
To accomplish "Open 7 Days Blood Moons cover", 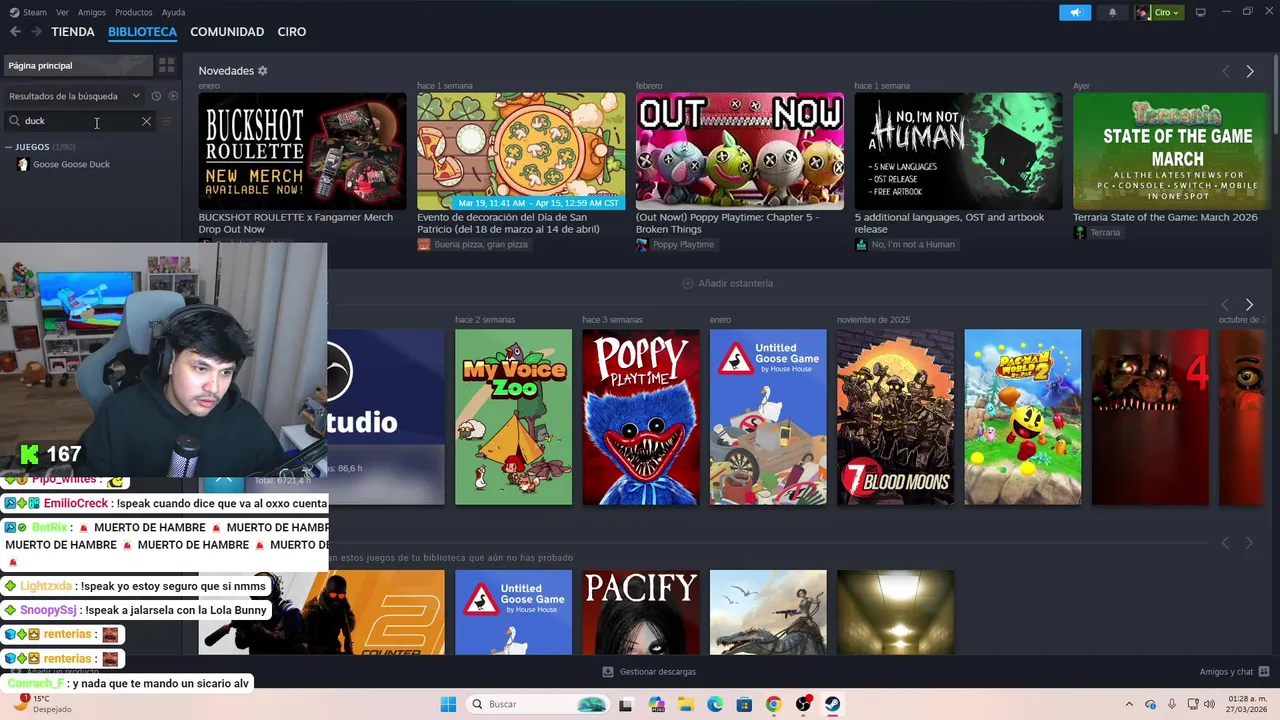I will [x=895, y=417].
